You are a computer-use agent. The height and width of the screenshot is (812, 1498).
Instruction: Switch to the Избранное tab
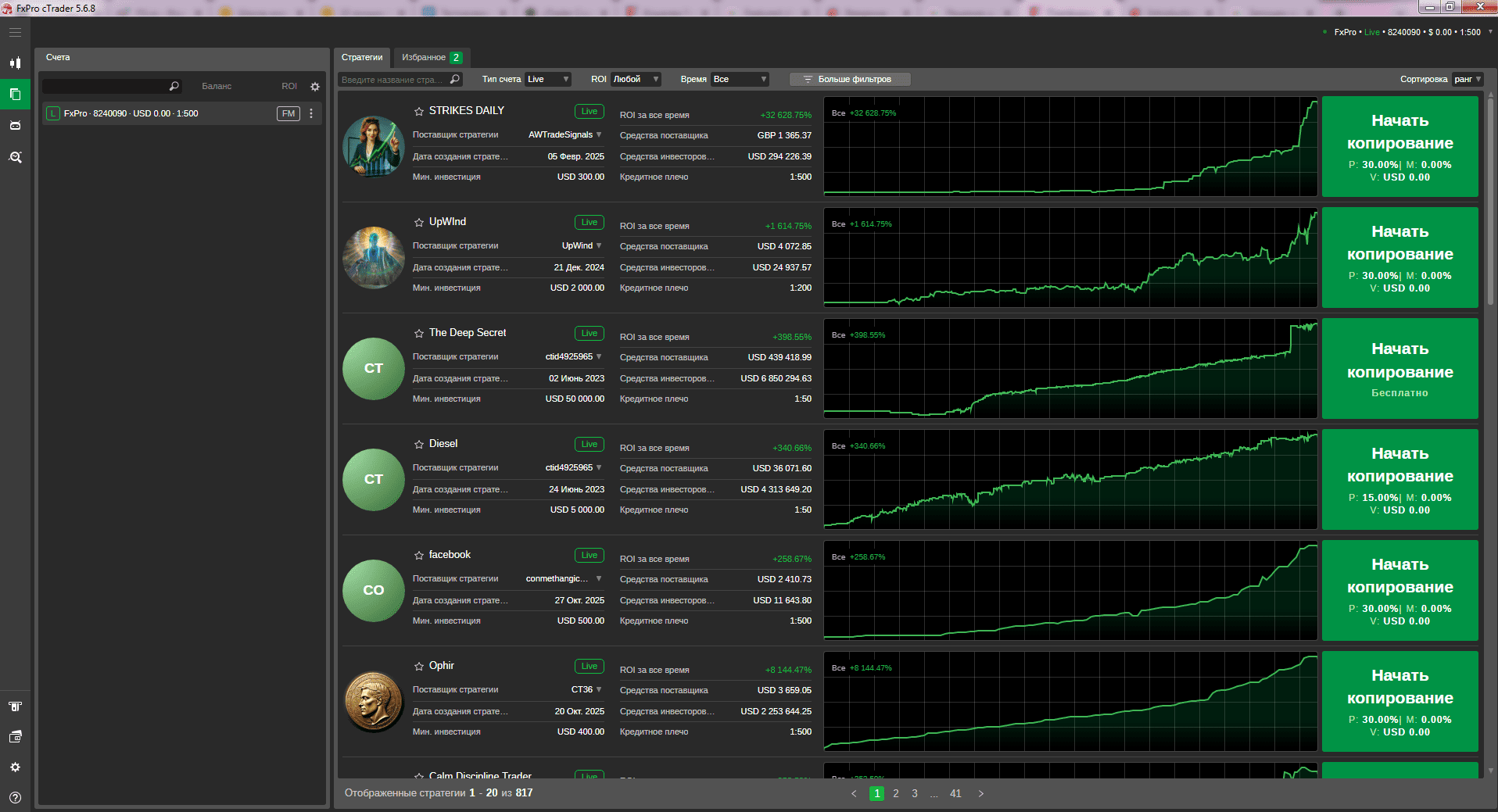pyautogui.click(x=432, y=57)
